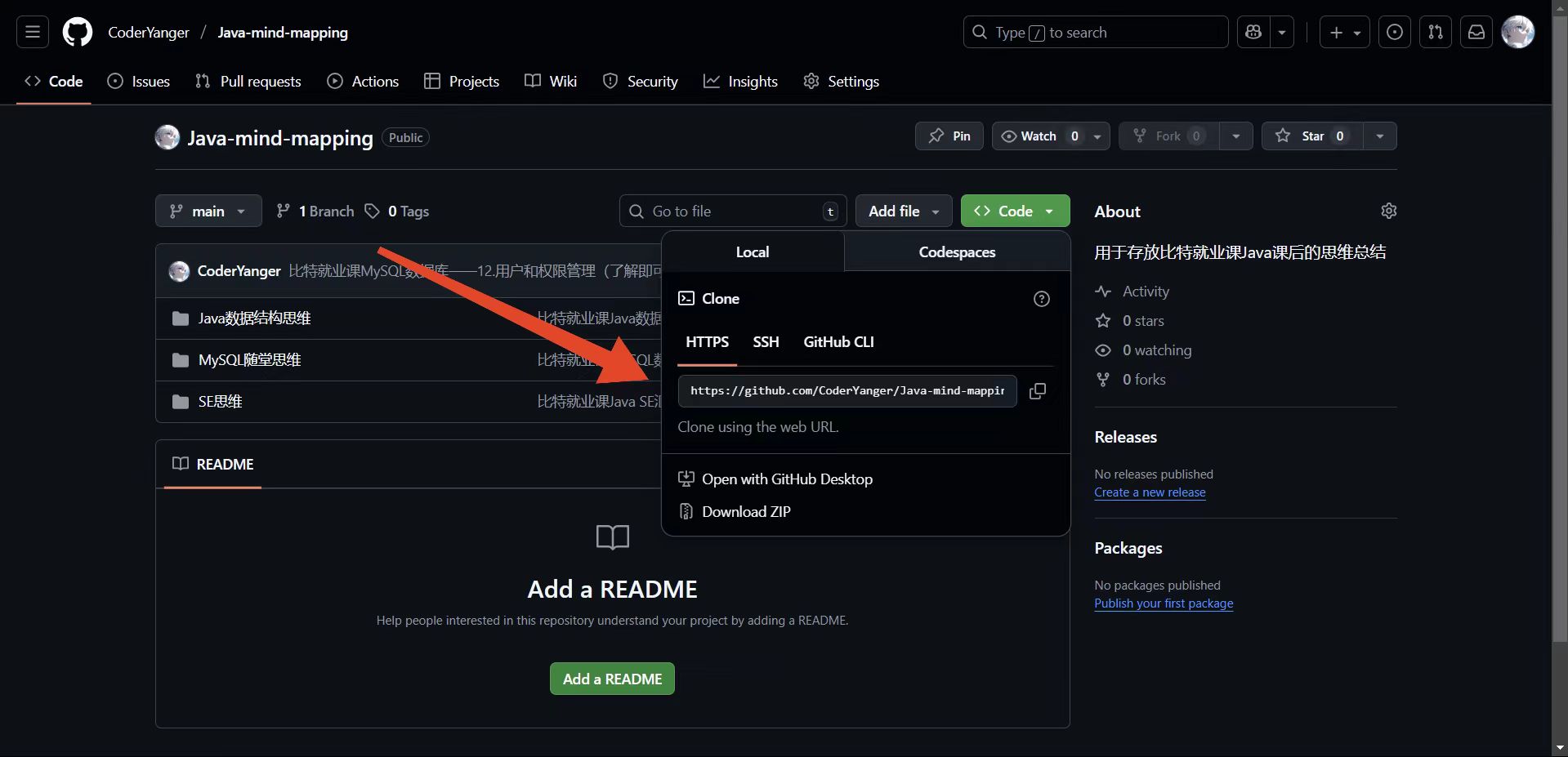This screenshot has width=1568, height=757.
Task: Select the HTTPS clone URL field
Action: click(847, 390)
